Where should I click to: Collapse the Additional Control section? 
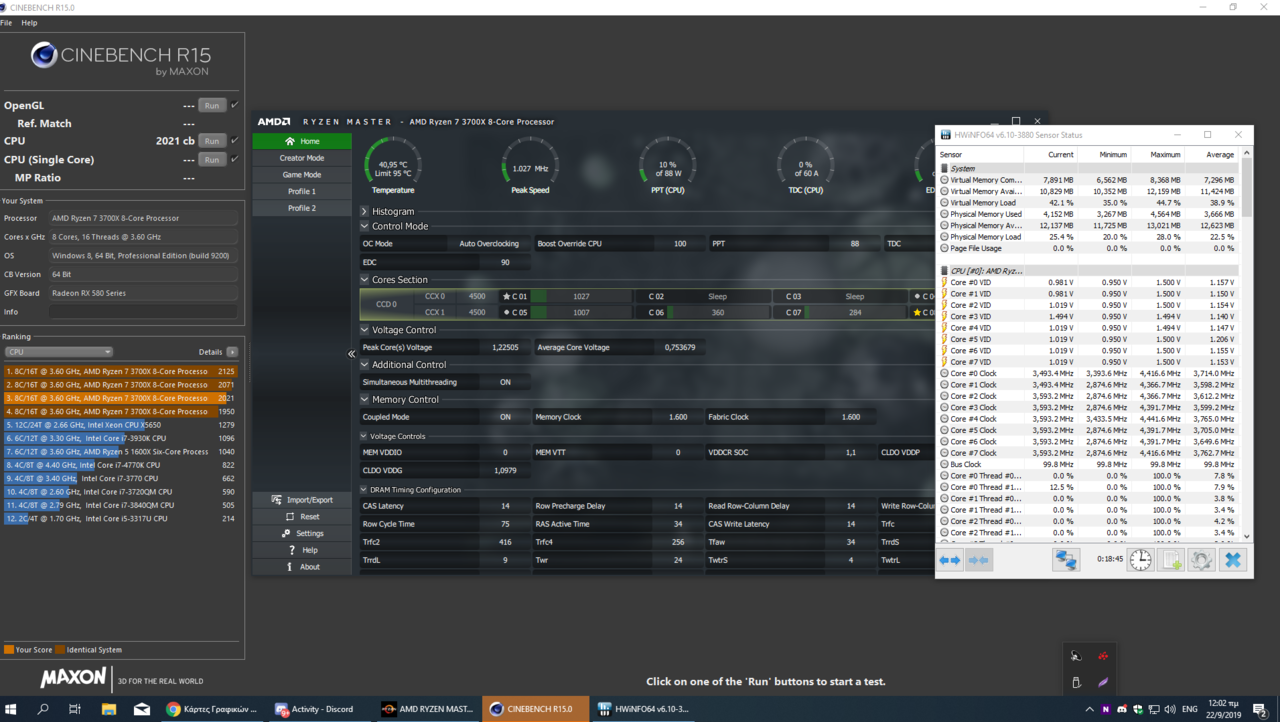[364, 365]
